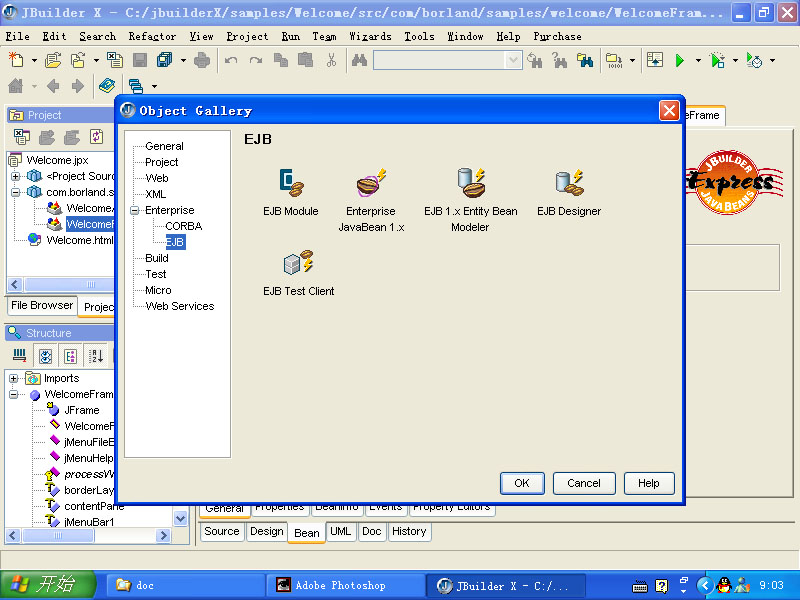800x600 pixels.
Task: Select the EJB Designer icon
Action: [x=569, y=183]
